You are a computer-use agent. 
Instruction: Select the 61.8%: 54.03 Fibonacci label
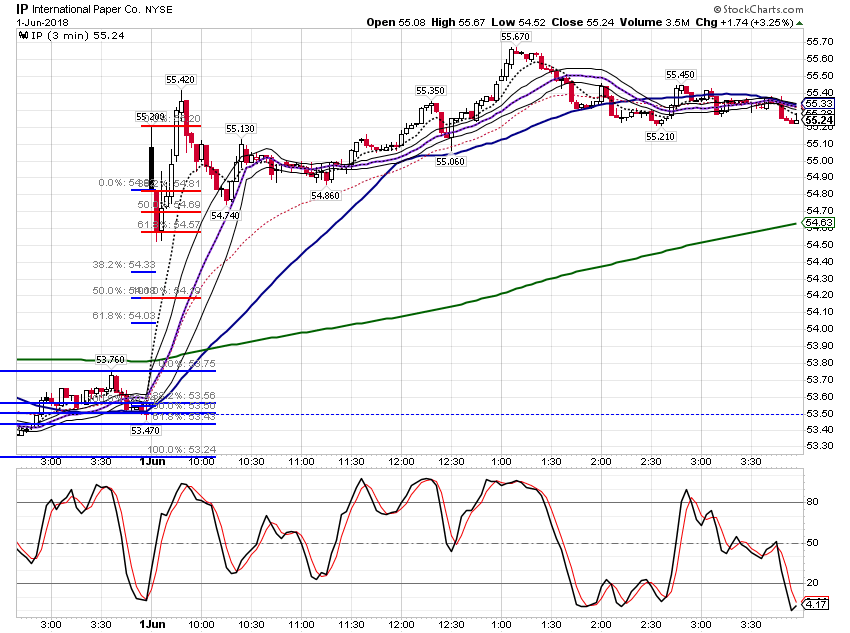click(124, 315)
